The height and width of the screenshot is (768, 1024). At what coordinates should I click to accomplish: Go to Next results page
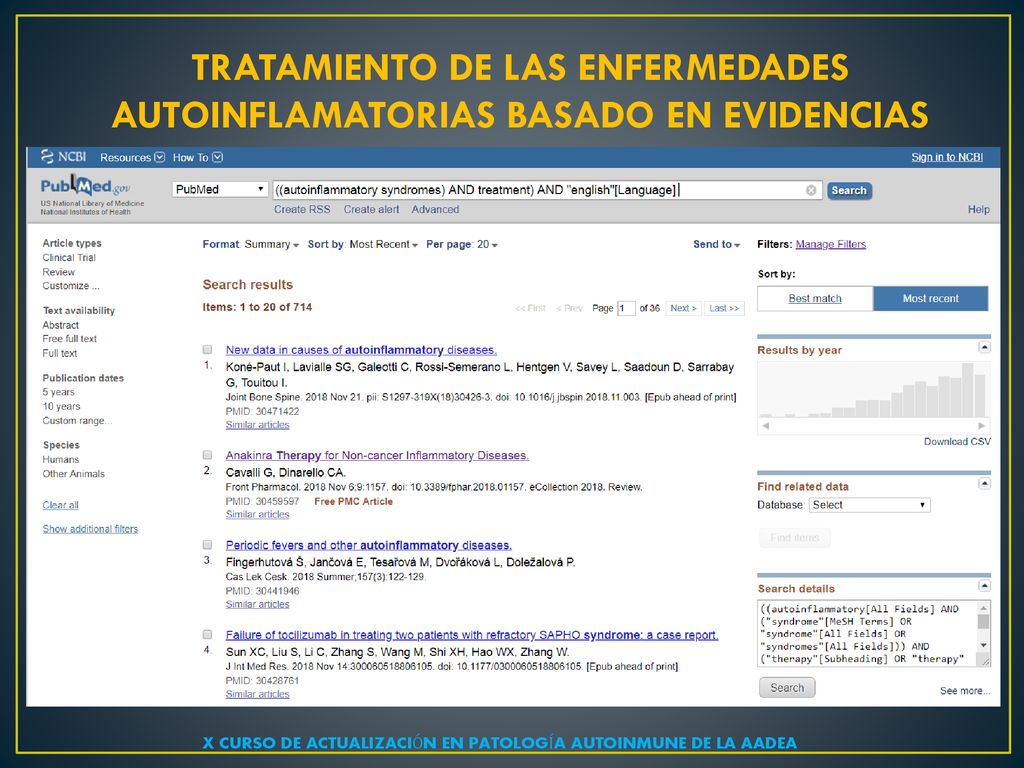click(684, 308)
